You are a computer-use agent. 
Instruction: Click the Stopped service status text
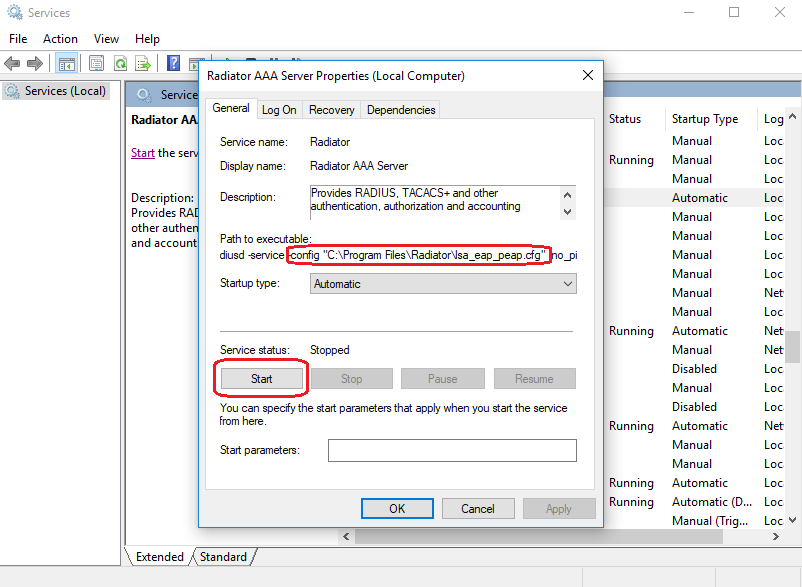point(330,350)
